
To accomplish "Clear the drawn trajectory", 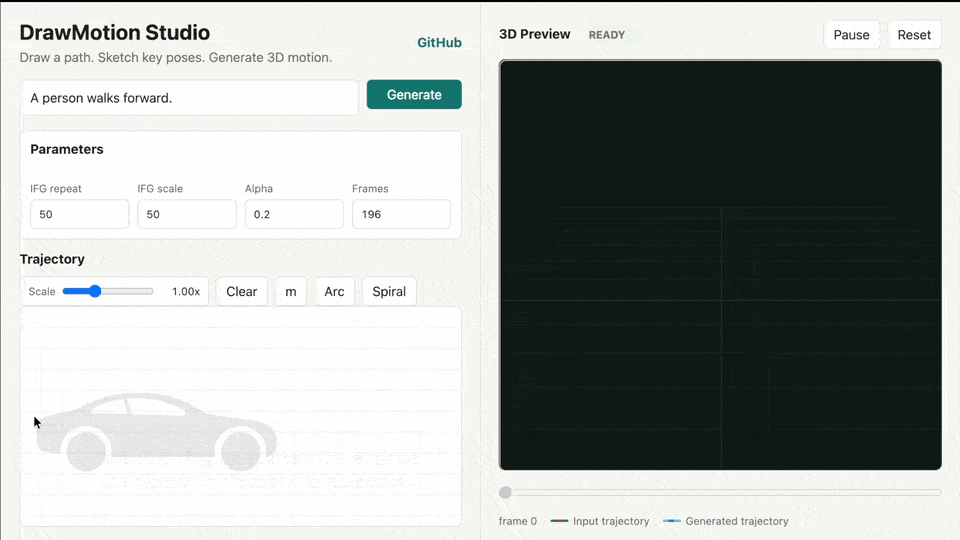I will pyautogui.click(x=242, y=291).
